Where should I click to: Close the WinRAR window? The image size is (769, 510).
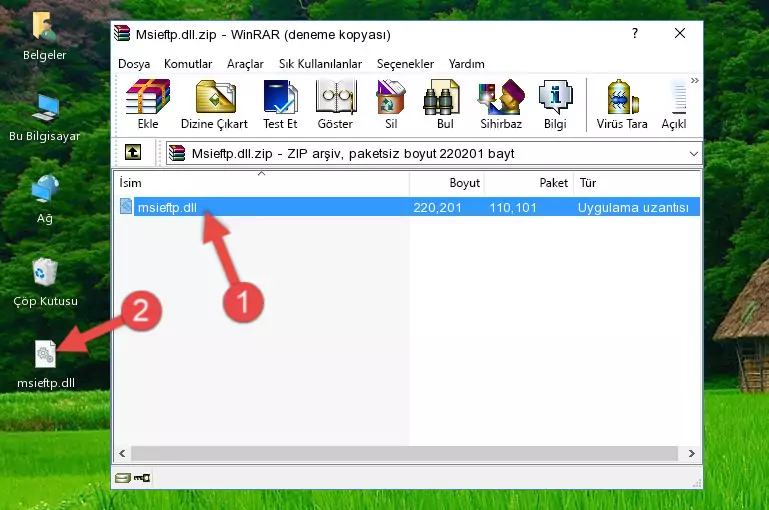pos(680,33)
